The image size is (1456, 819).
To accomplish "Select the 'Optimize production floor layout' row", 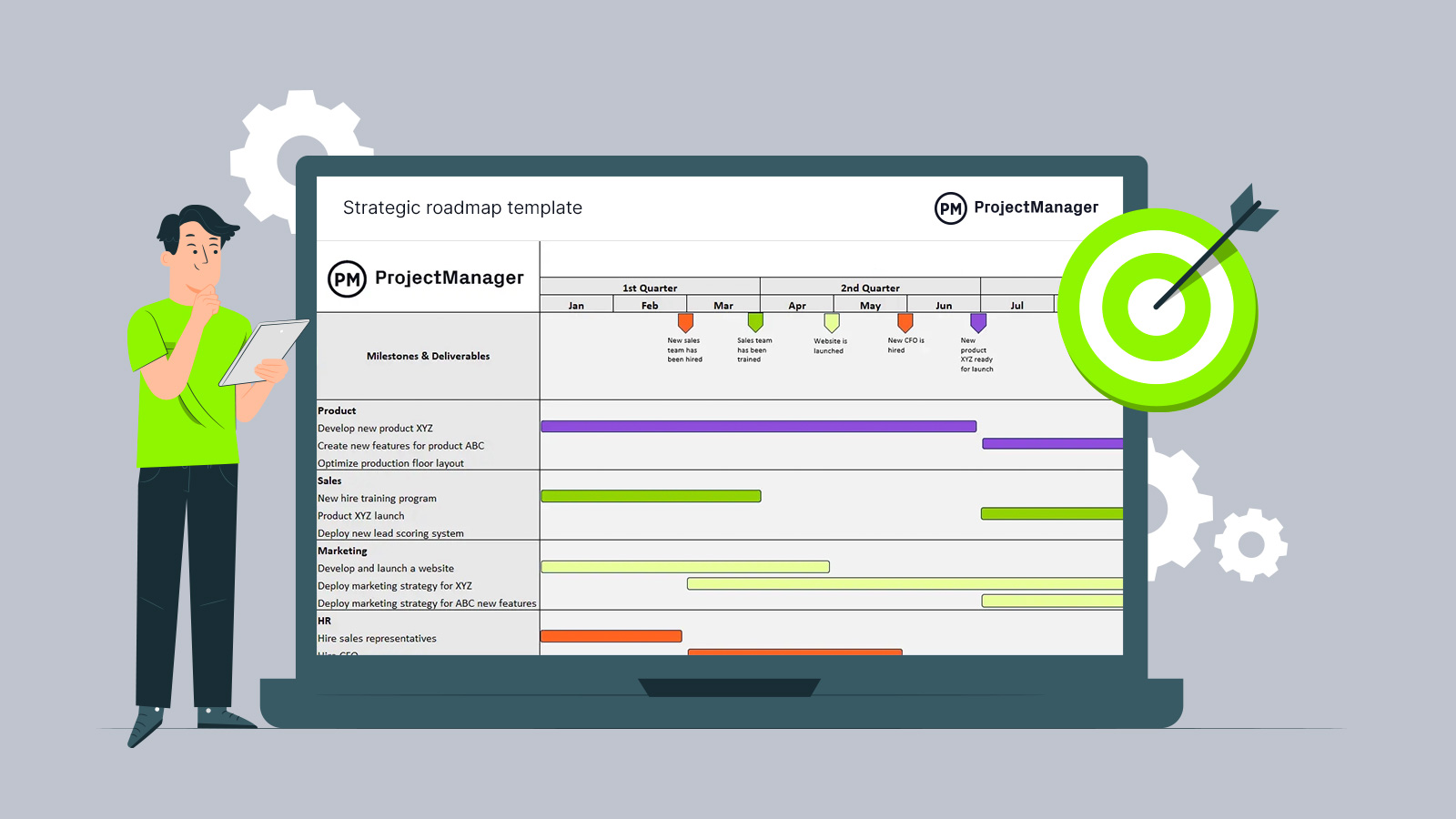I will (x=390, y=463).
